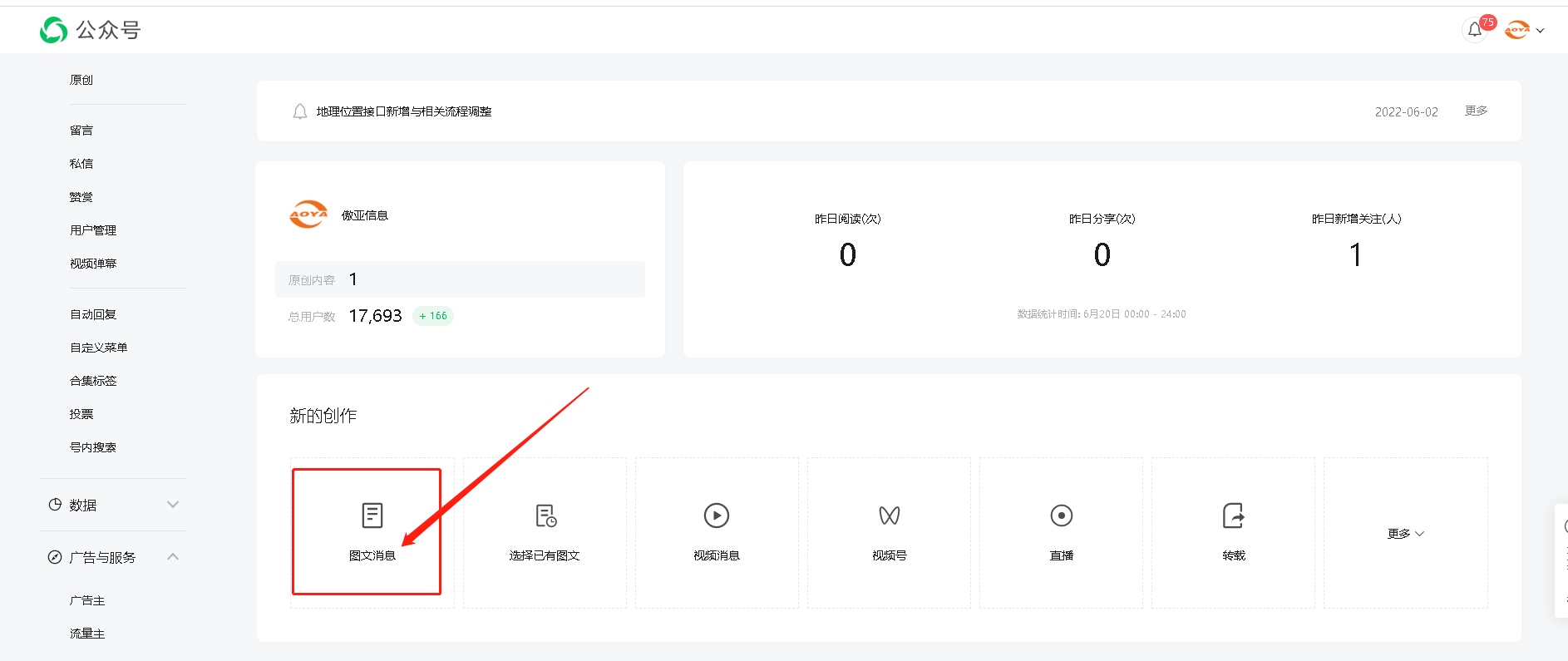This screenshot has width=1568, height=661.
Task: Go to 流量主 in the sidebar
Action: (x=87, y=634)
